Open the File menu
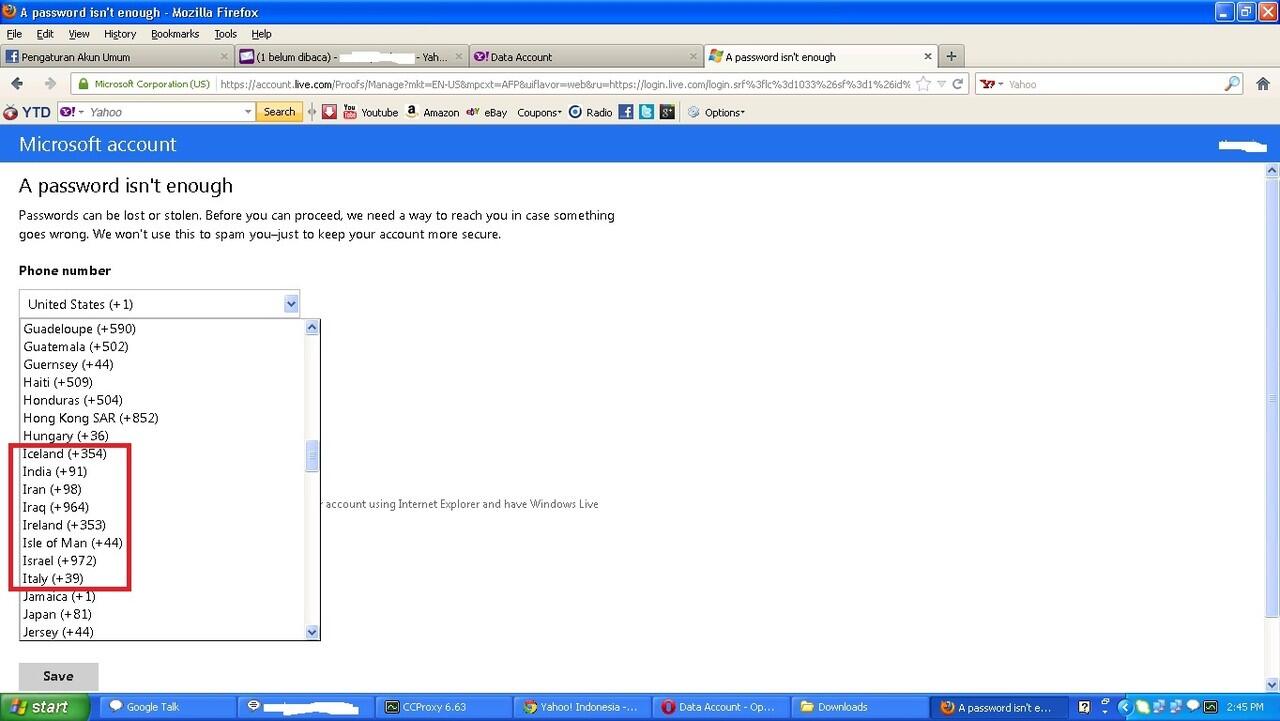The width and height of the screenshot is (1280, 721). 14,34
